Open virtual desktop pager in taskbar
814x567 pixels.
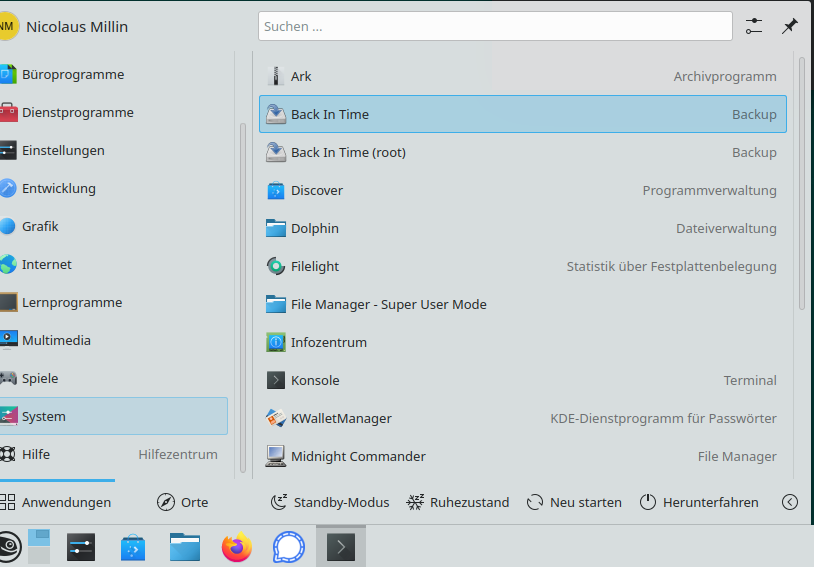pyautogui.click(x=39, y=546)
